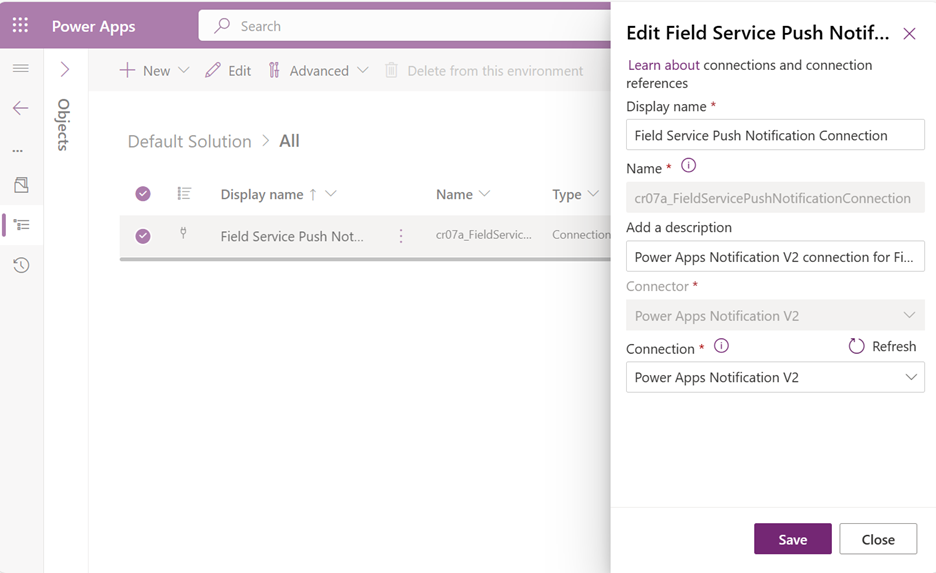Open the Field Service Push Not... item

coord(292,236)
